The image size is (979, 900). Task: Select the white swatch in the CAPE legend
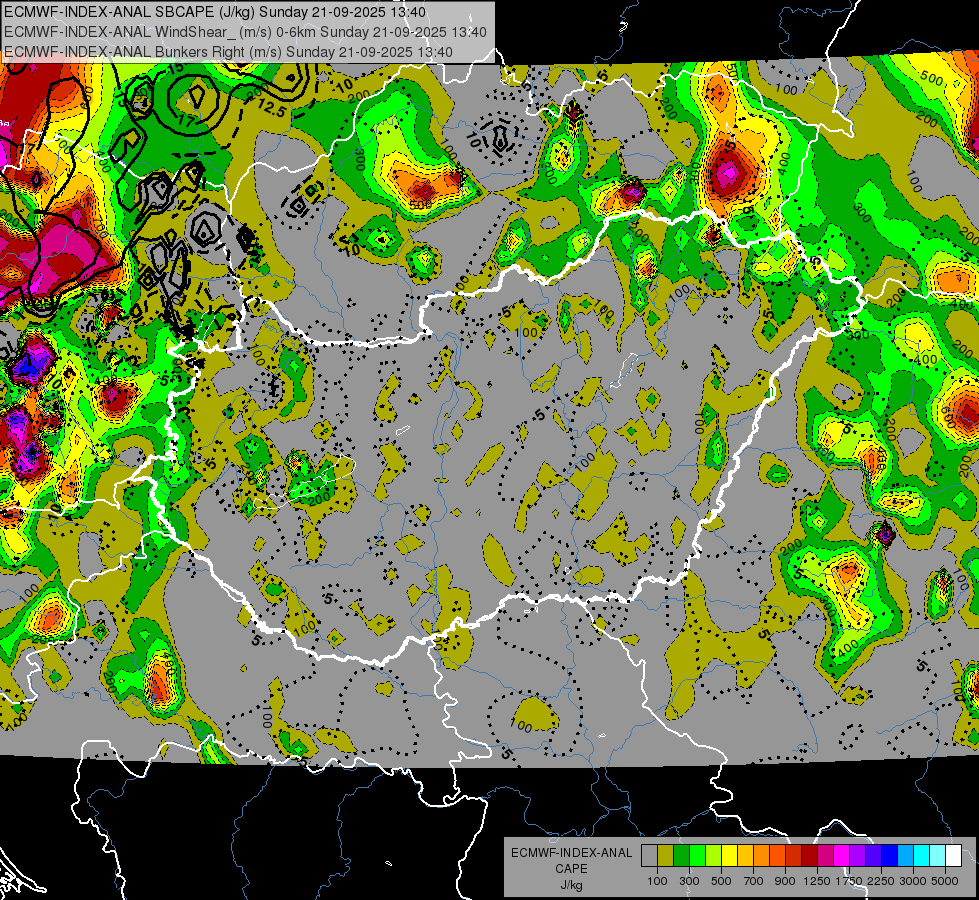953,856
